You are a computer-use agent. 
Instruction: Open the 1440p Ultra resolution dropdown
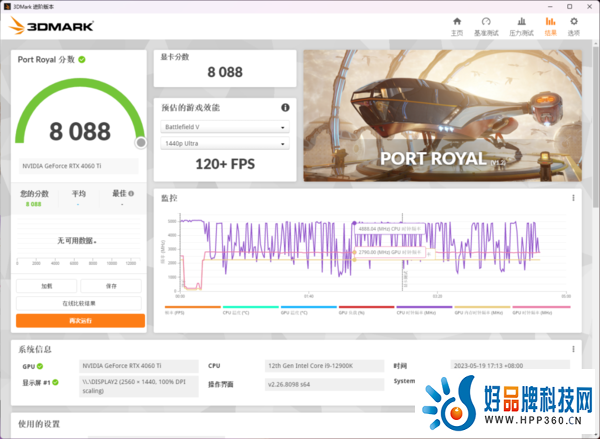(x=225, y=144)
